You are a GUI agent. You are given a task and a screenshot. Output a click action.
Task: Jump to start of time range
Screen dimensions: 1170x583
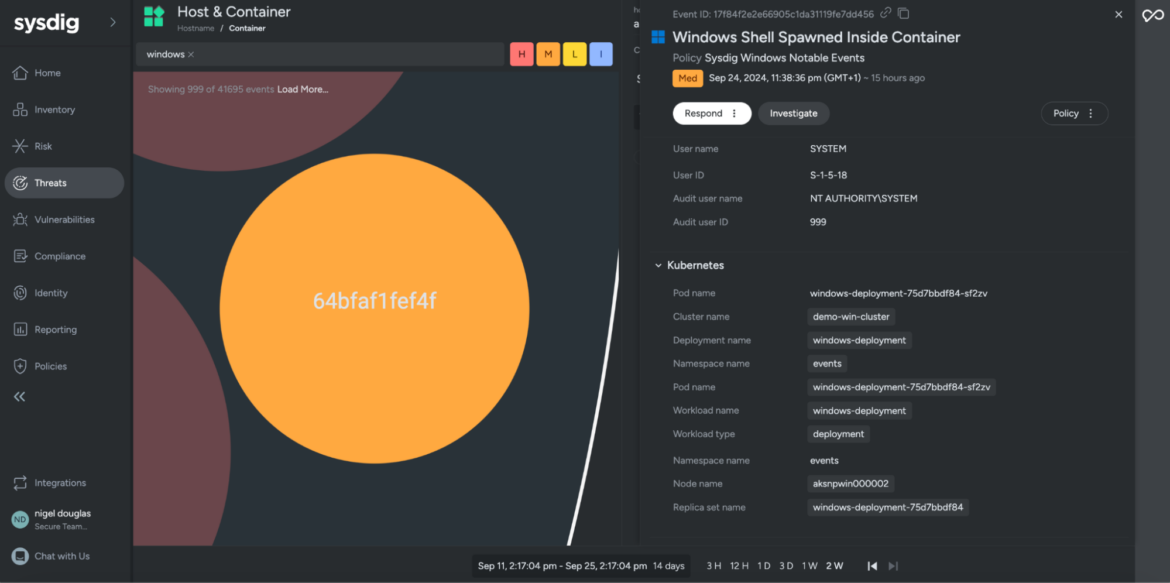tap(872, 566)
